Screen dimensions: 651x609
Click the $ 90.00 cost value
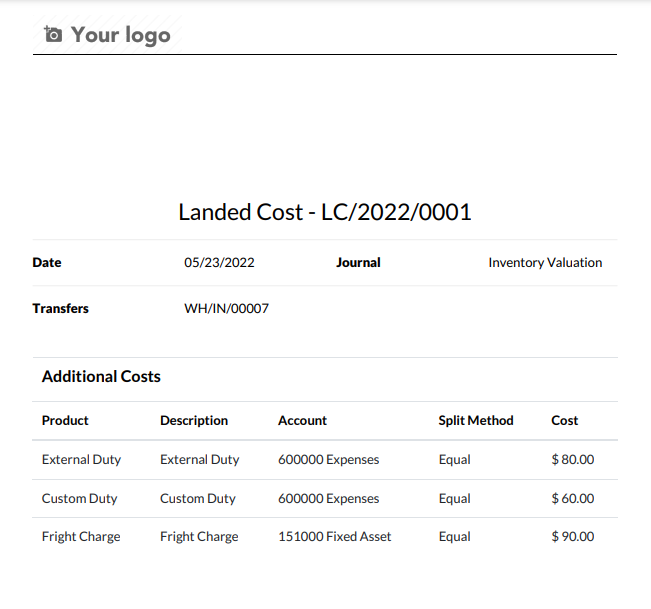(573, 536)
